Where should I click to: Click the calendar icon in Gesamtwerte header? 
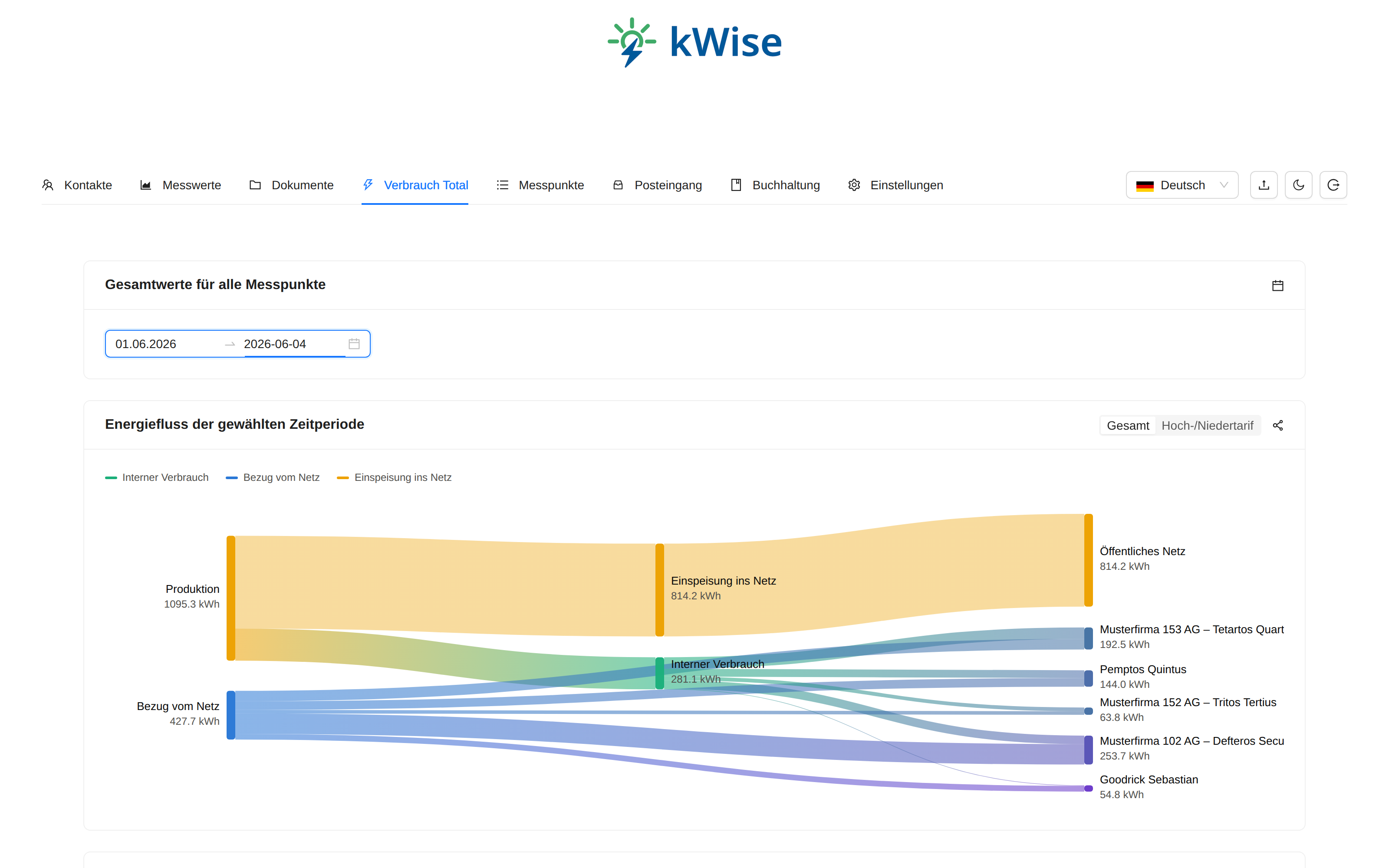point(1277,285)
